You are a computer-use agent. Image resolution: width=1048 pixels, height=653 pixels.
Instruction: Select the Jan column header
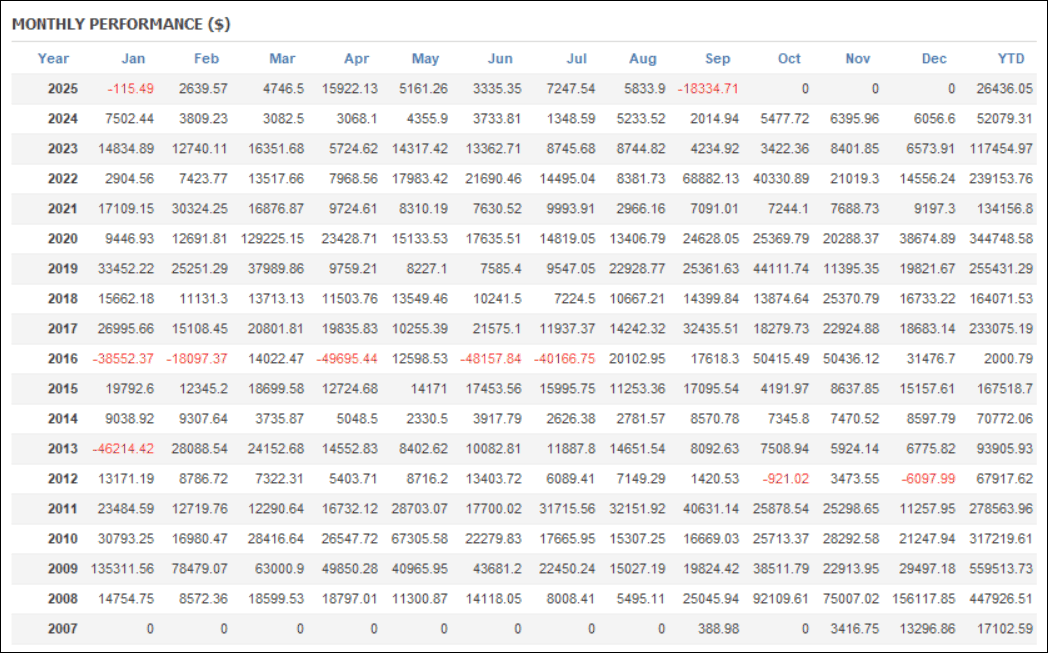tap(133, 58)
